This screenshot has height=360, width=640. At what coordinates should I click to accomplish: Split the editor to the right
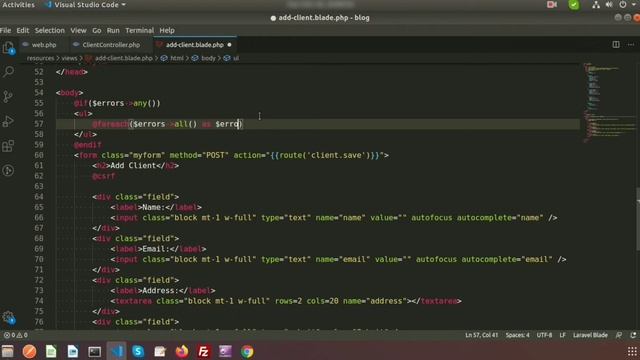(x=616, y=44)
